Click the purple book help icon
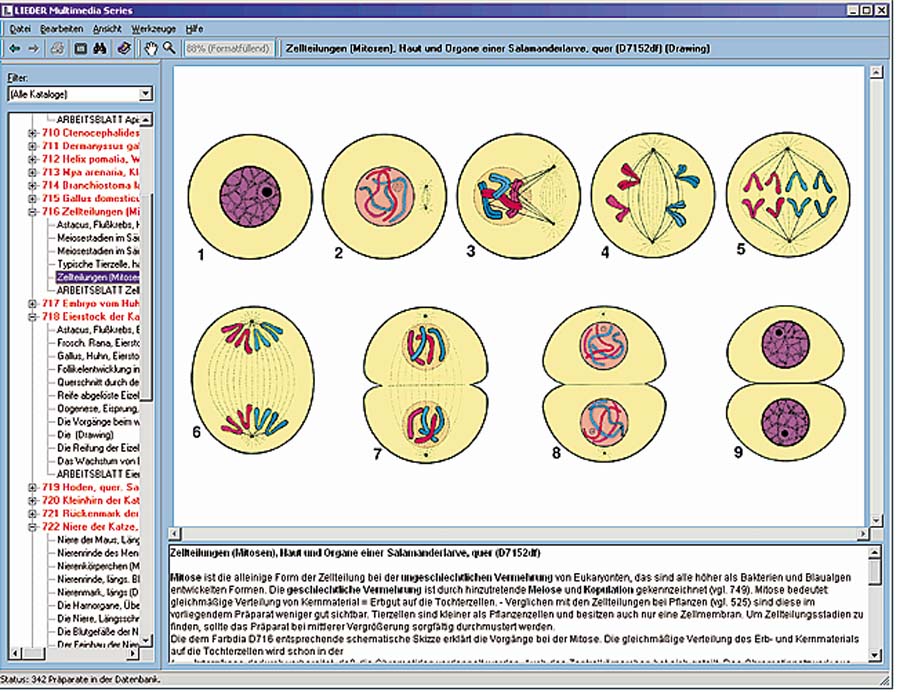Viewport: 900px width, 692px height. 124,49
